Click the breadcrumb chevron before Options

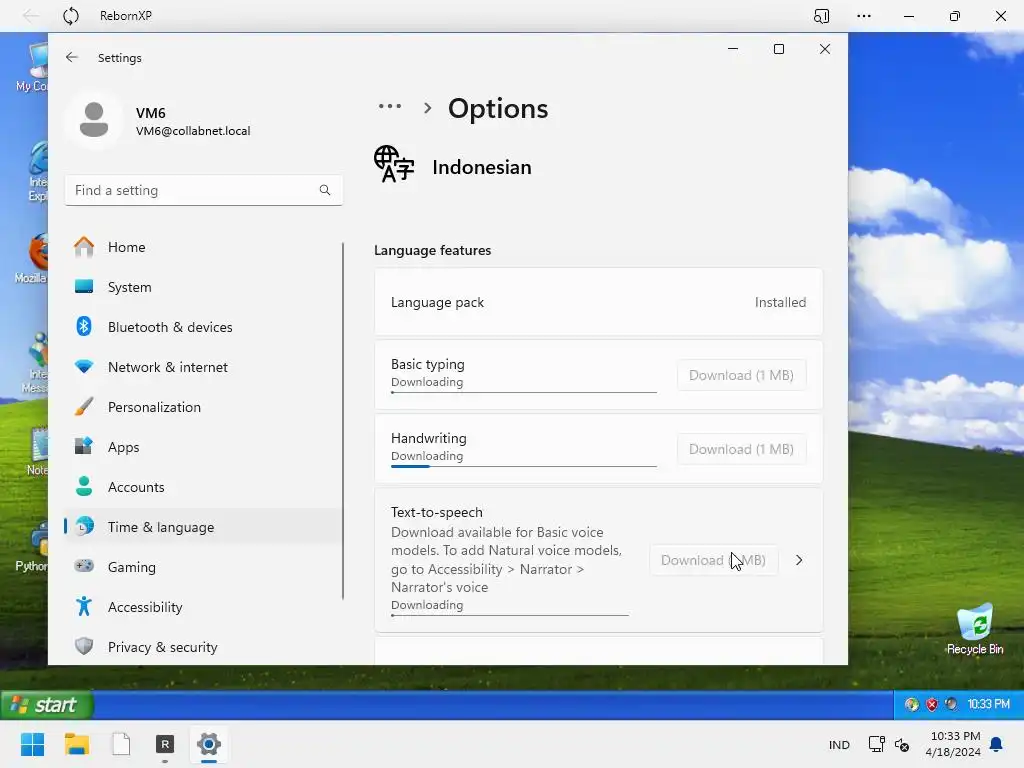427,108
